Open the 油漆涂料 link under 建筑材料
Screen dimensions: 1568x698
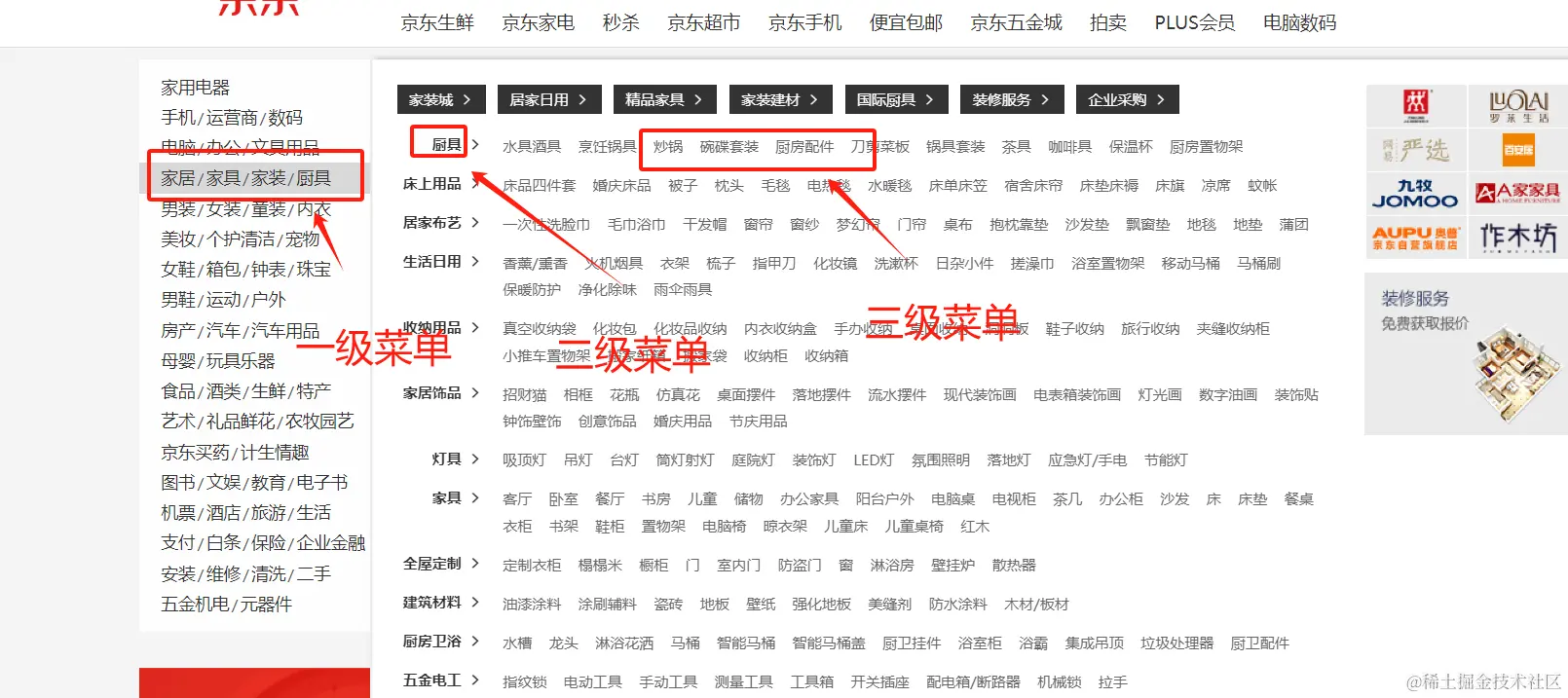(x=532, y=605)
